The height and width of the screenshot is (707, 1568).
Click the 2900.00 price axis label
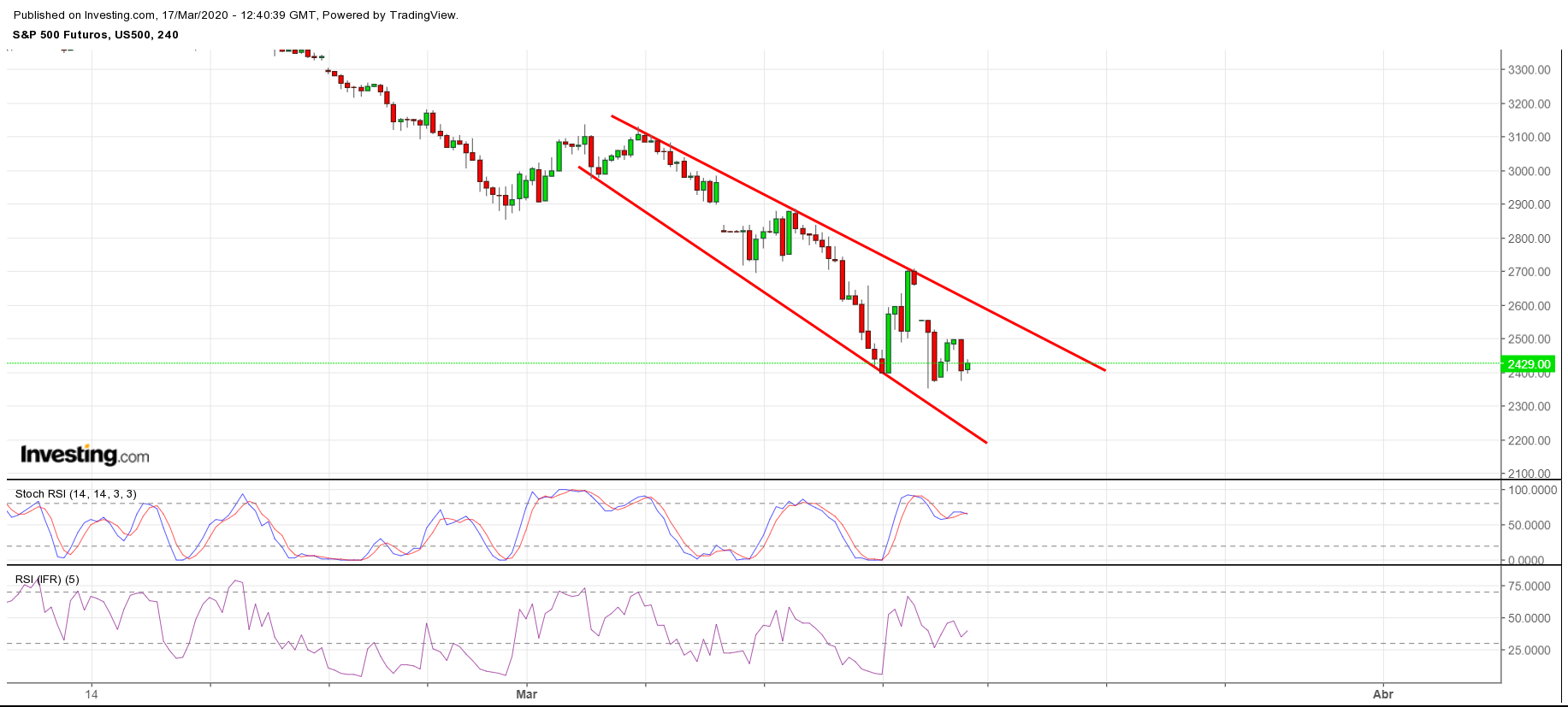pyautogui.click(x=1529, y=204)
